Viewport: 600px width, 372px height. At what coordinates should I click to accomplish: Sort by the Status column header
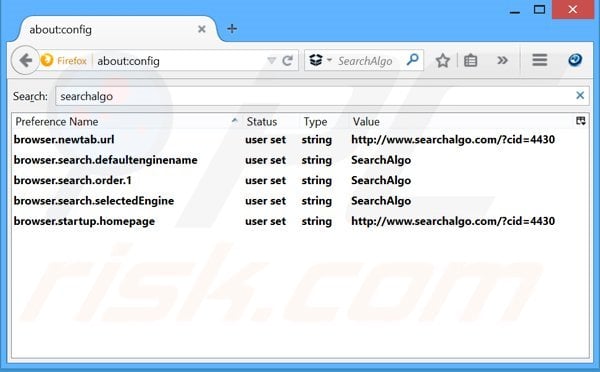click(x=271, y=122)
